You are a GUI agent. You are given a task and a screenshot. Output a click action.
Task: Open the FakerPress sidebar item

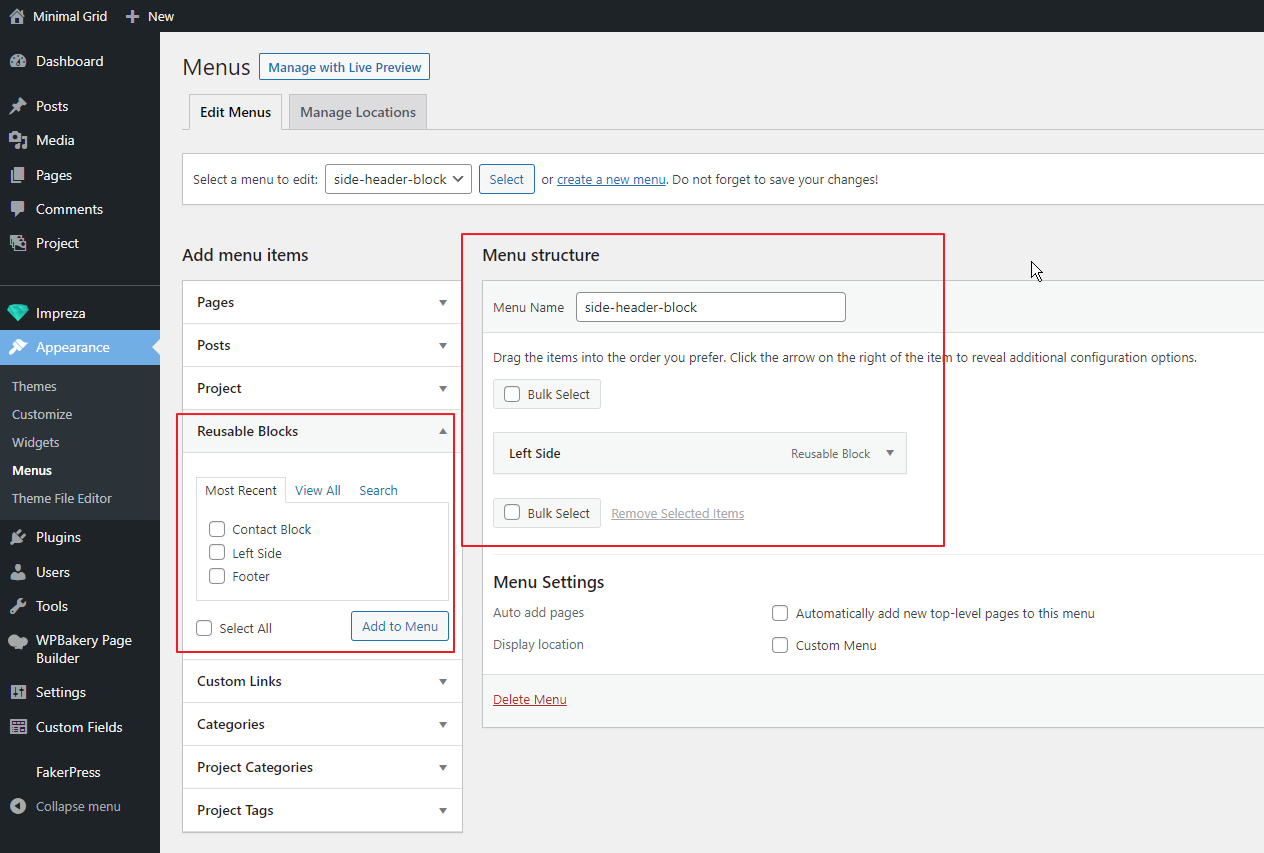coord(68,772)
